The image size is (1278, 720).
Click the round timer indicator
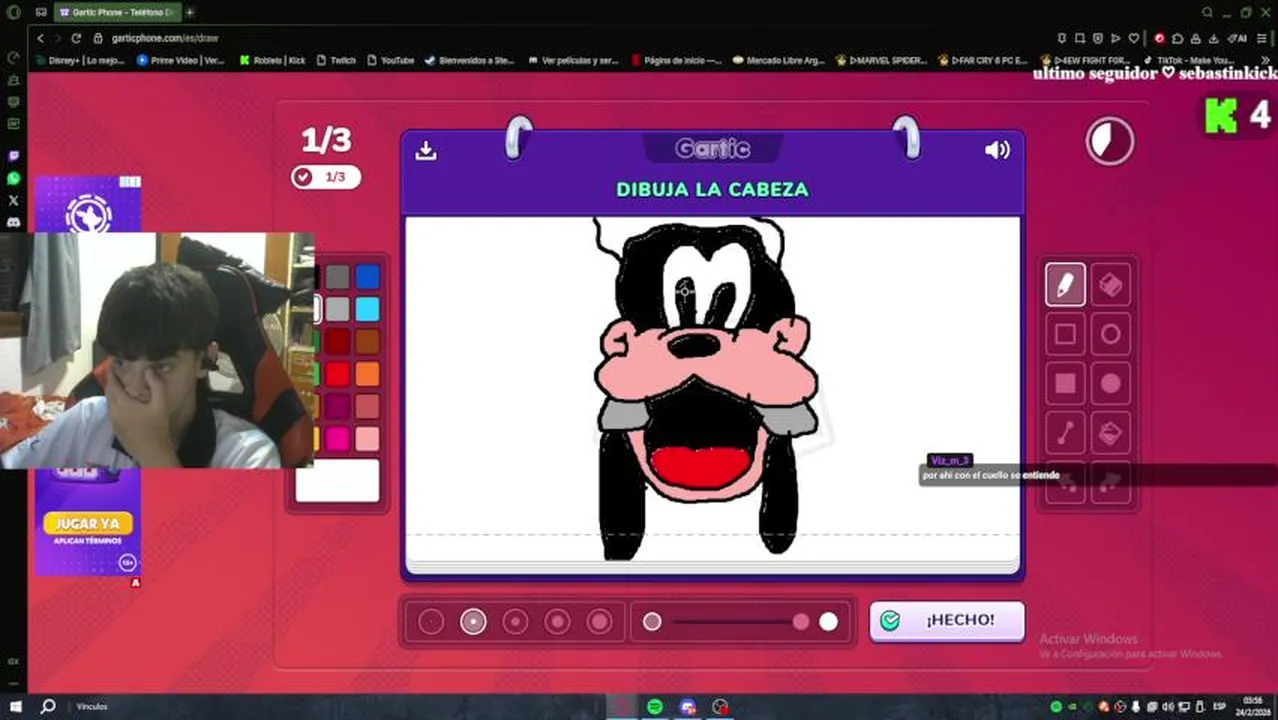(x=1110, y=142)
